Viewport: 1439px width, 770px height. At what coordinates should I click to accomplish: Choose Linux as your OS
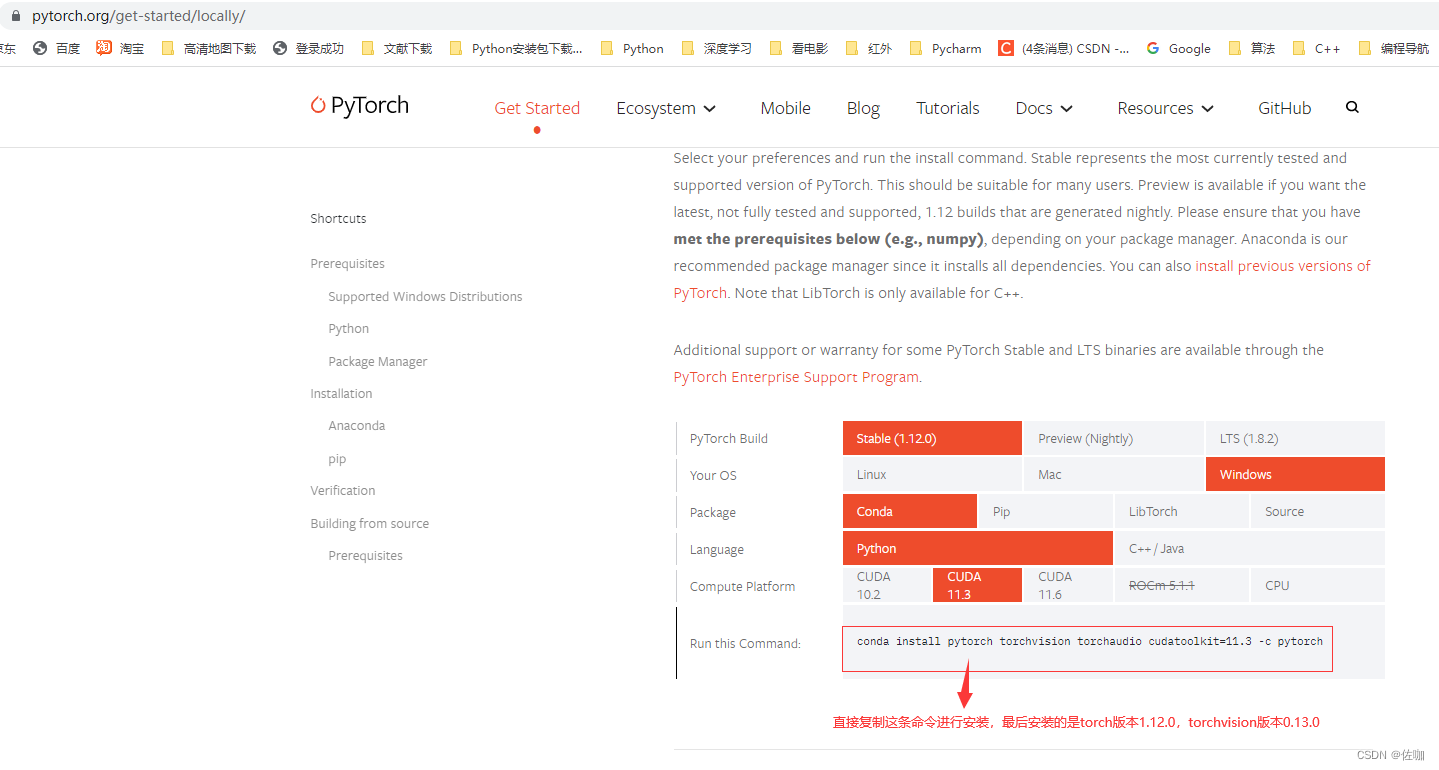(x=932, y=474)
